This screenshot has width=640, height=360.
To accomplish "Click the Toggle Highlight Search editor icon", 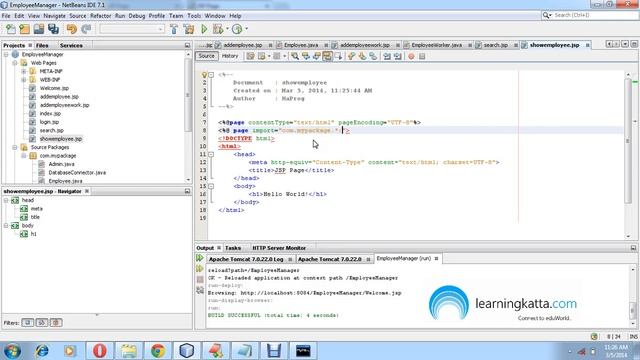I will 327,56.
